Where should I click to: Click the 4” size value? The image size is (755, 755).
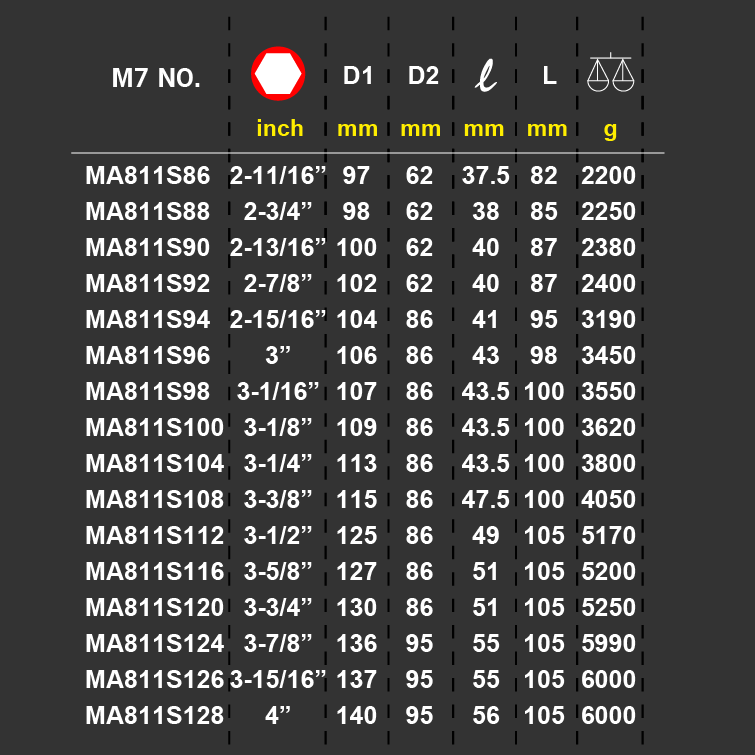278,716
